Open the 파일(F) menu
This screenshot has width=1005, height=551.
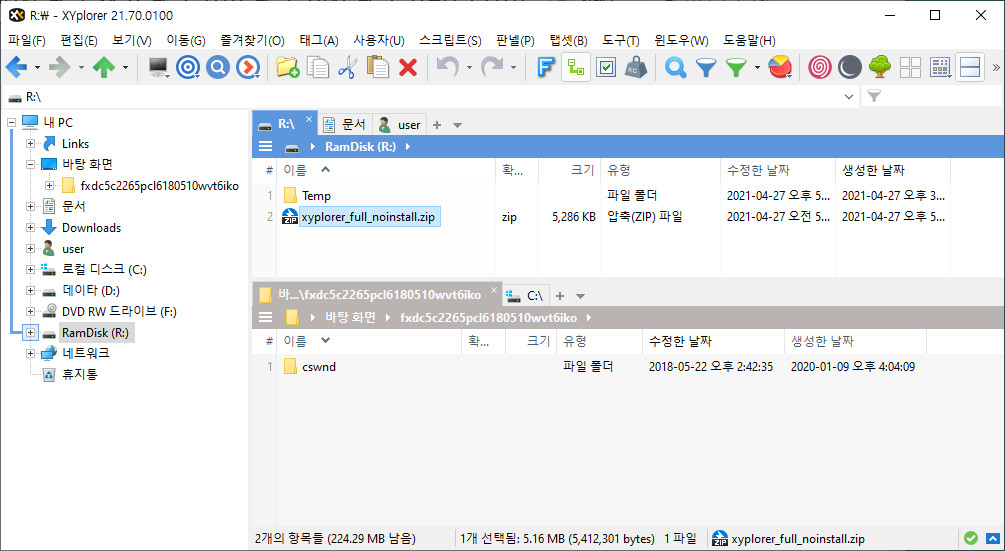(27, 40)
